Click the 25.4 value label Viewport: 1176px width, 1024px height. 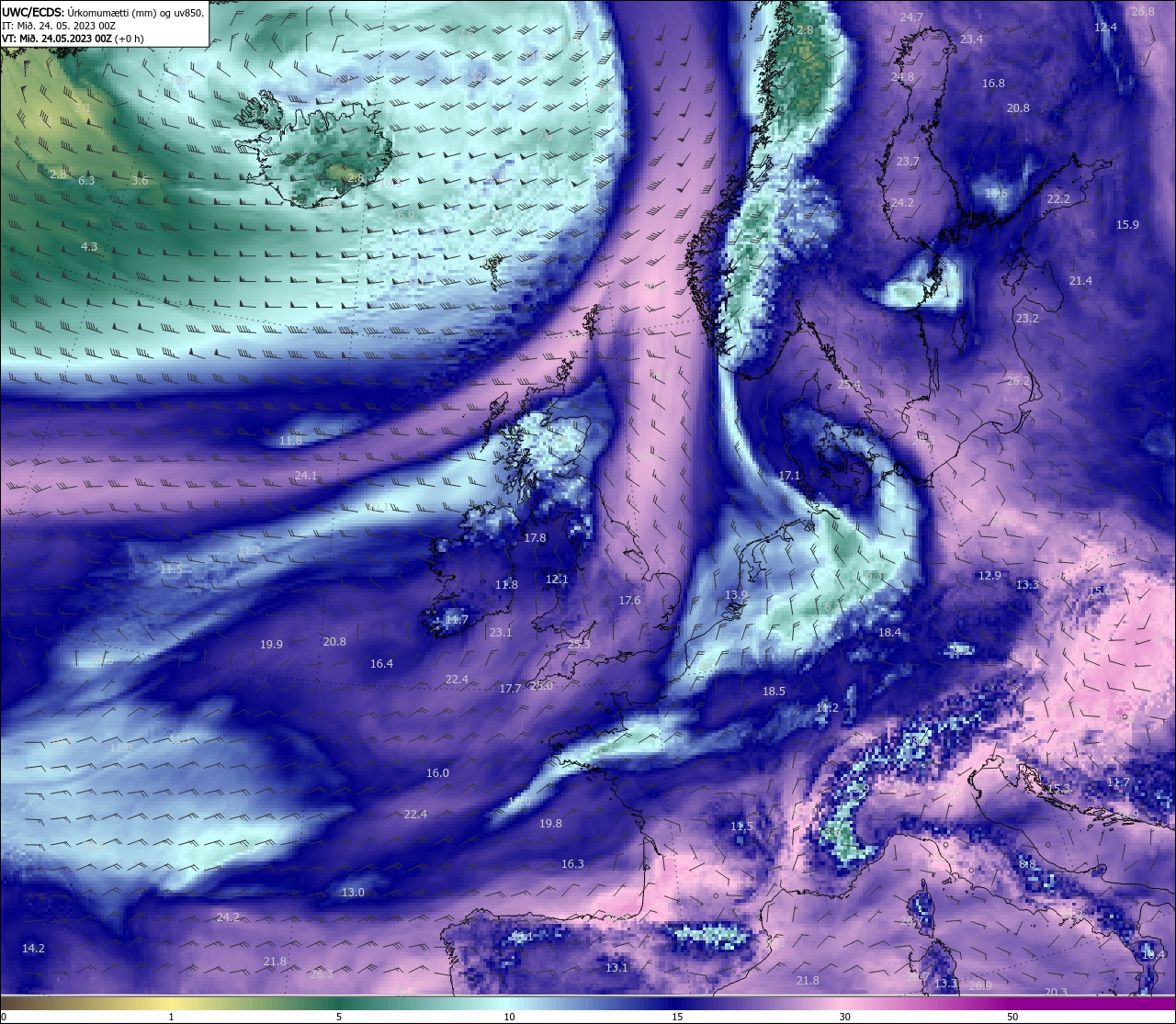point(849,385)
